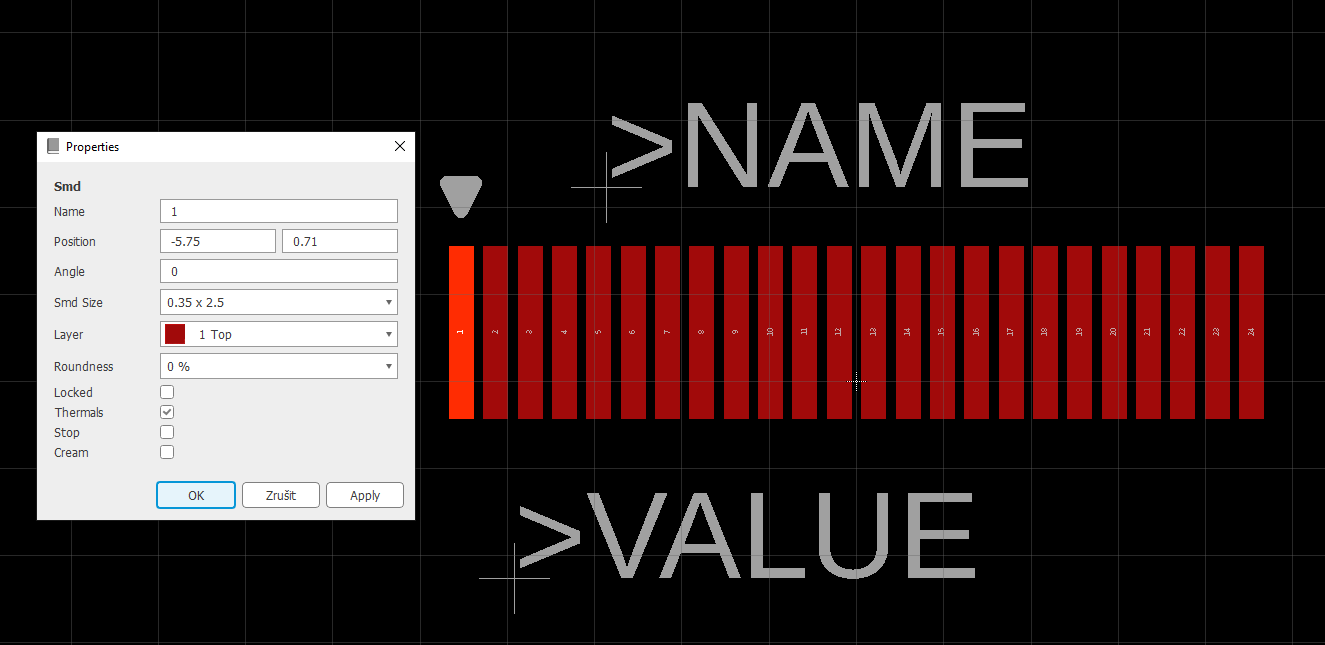This screenshot has width=1325, height=645.
Task: Click the gray pin-1 marker triangle
Action: pos(461,193)
